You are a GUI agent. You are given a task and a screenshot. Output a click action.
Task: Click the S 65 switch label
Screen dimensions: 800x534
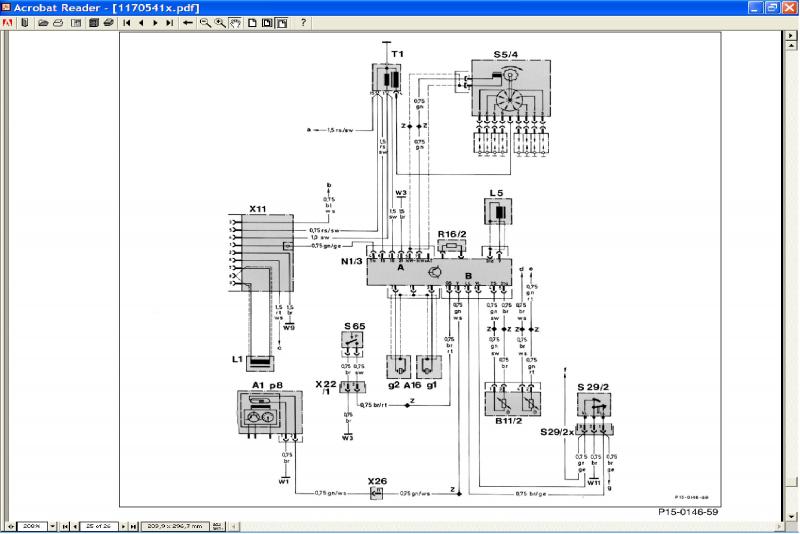[x=355, y=326]
